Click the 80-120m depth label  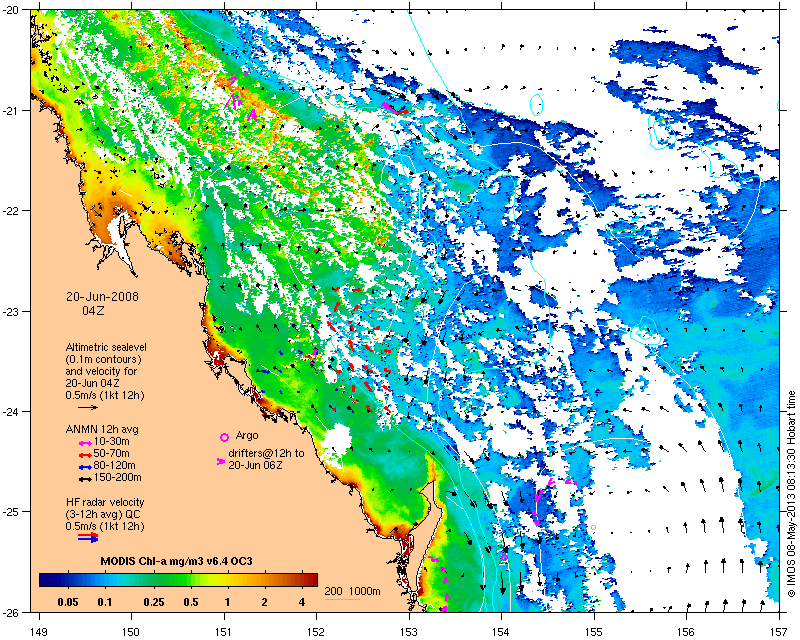pos(114,465)
